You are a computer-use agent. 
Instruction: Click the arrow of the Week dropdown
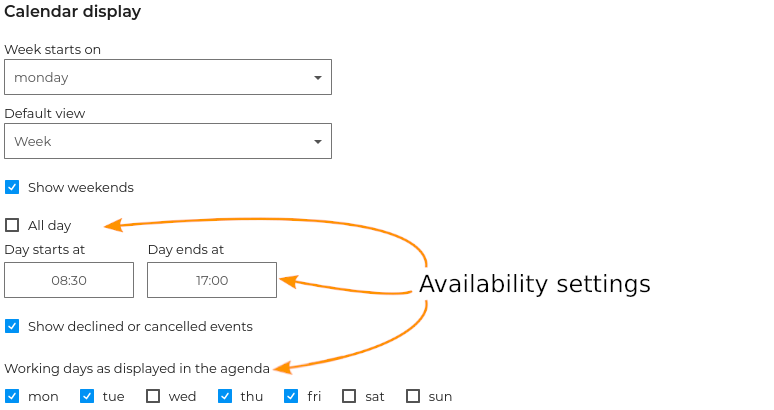click(x=318, y=141)
